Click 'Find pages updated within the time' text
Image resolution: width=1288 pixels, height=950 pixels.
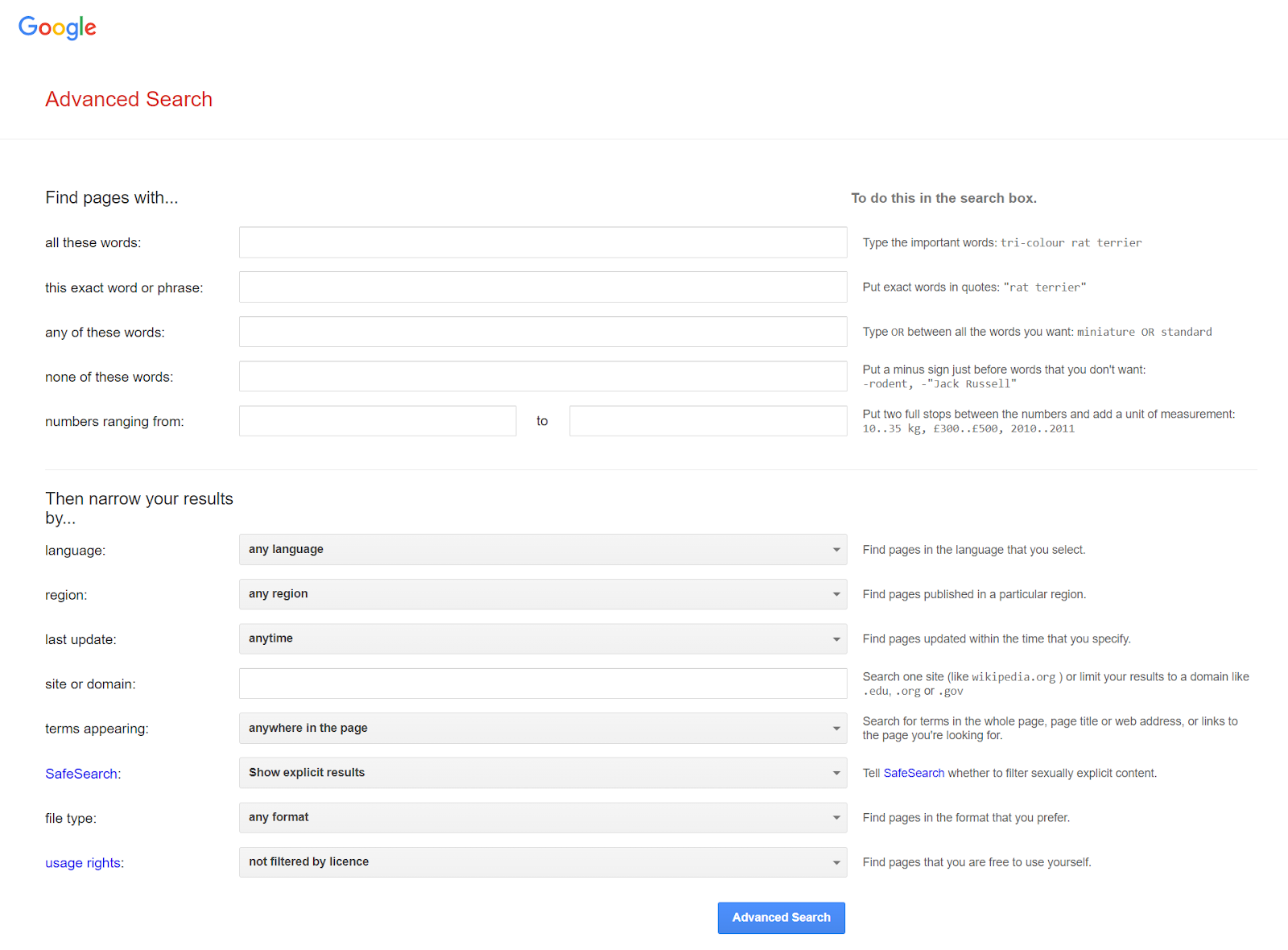coord(997,638)
